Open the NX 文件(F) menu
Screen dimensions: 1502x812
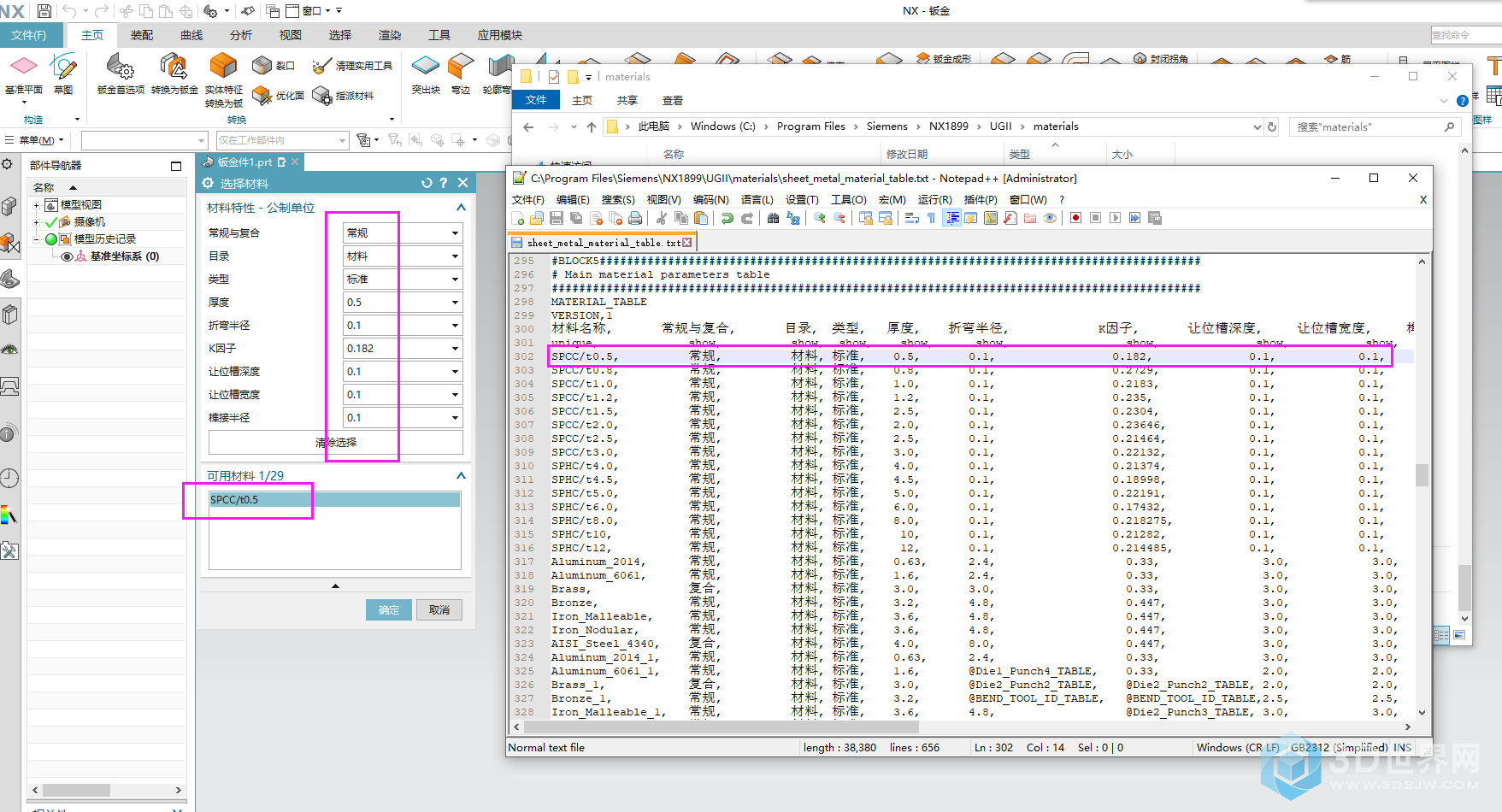(30, 35)
